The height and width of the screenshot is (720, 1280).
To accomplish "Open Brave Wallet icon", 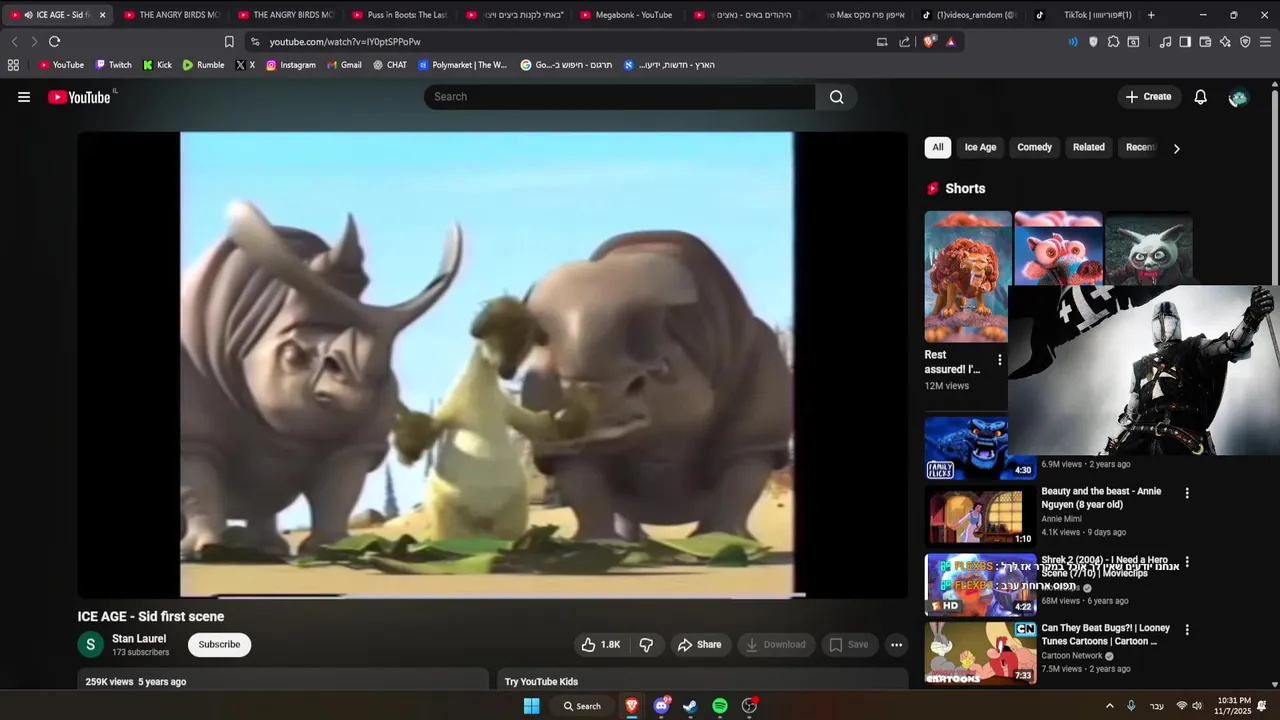I will [x=1205, y=42].
